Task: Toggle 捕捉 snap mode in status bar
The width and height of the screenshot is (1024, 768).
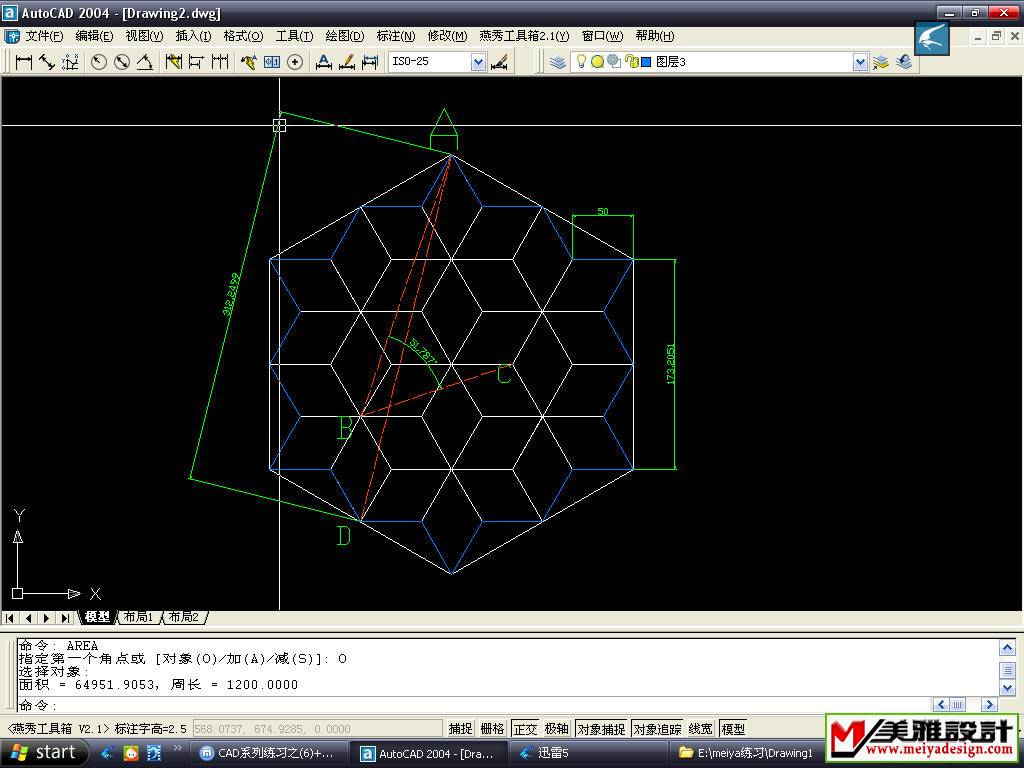Action: click(x=460, y=729)
